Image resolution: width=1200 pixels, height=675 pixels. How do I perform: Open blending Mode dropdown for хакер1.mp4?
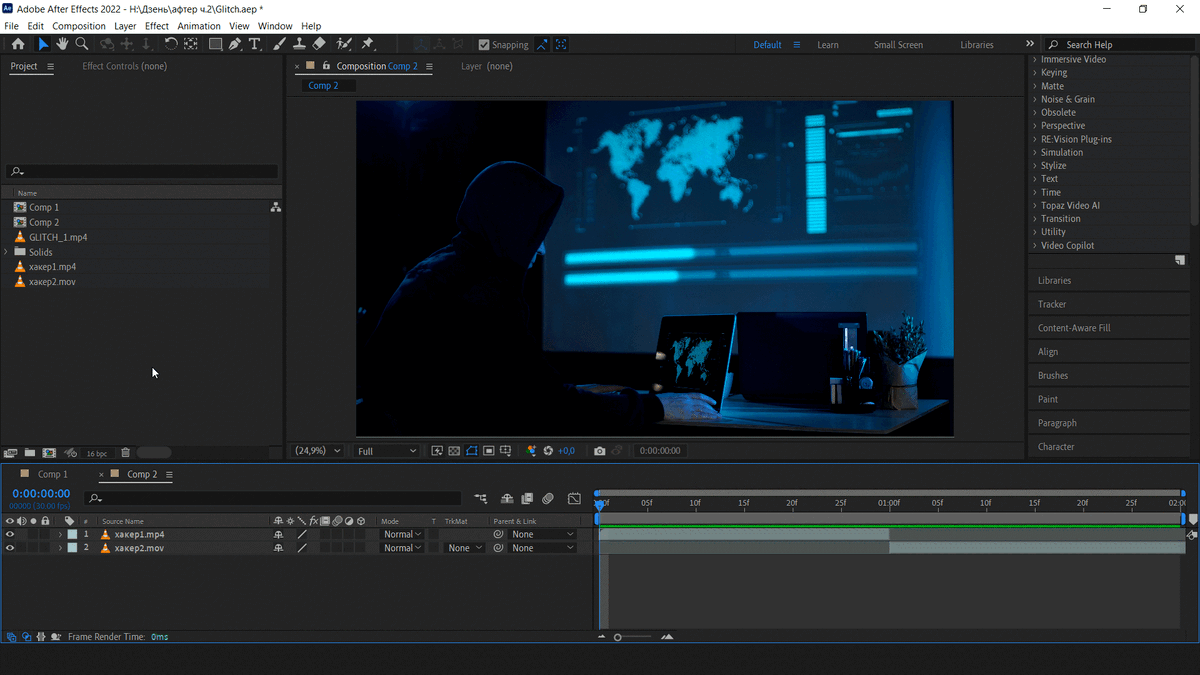(402, 534)
